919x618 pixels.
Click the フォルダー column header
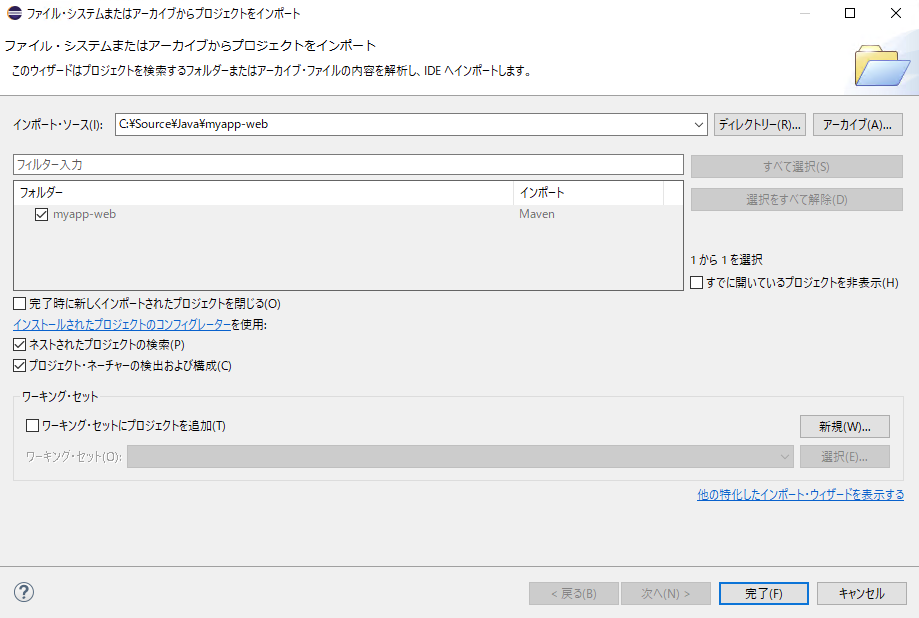click(x=42, y=192)
